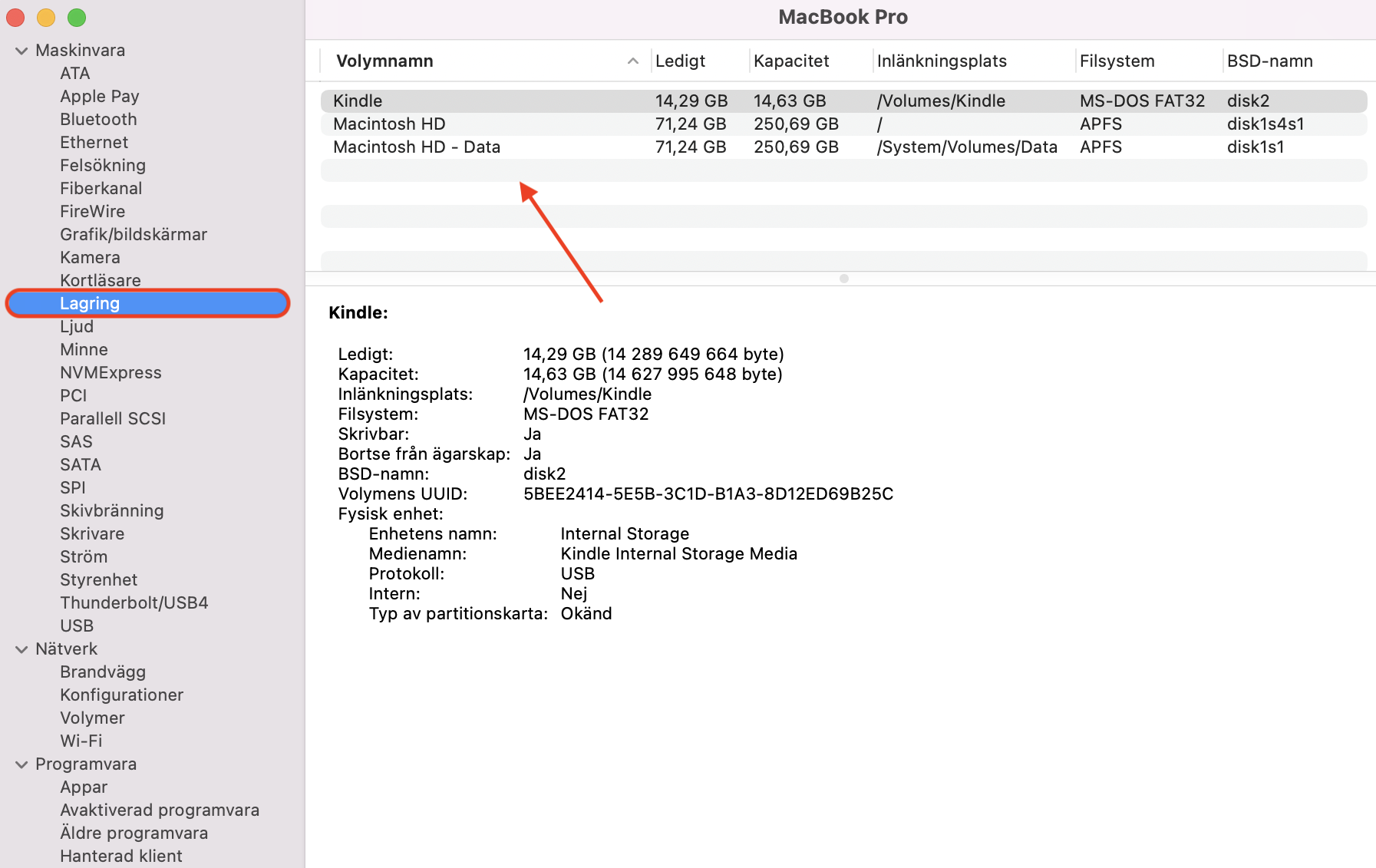This screenshot has height=868, width=1376.
Task: Select Minne sidebar entry
Action: coord(84,350)
